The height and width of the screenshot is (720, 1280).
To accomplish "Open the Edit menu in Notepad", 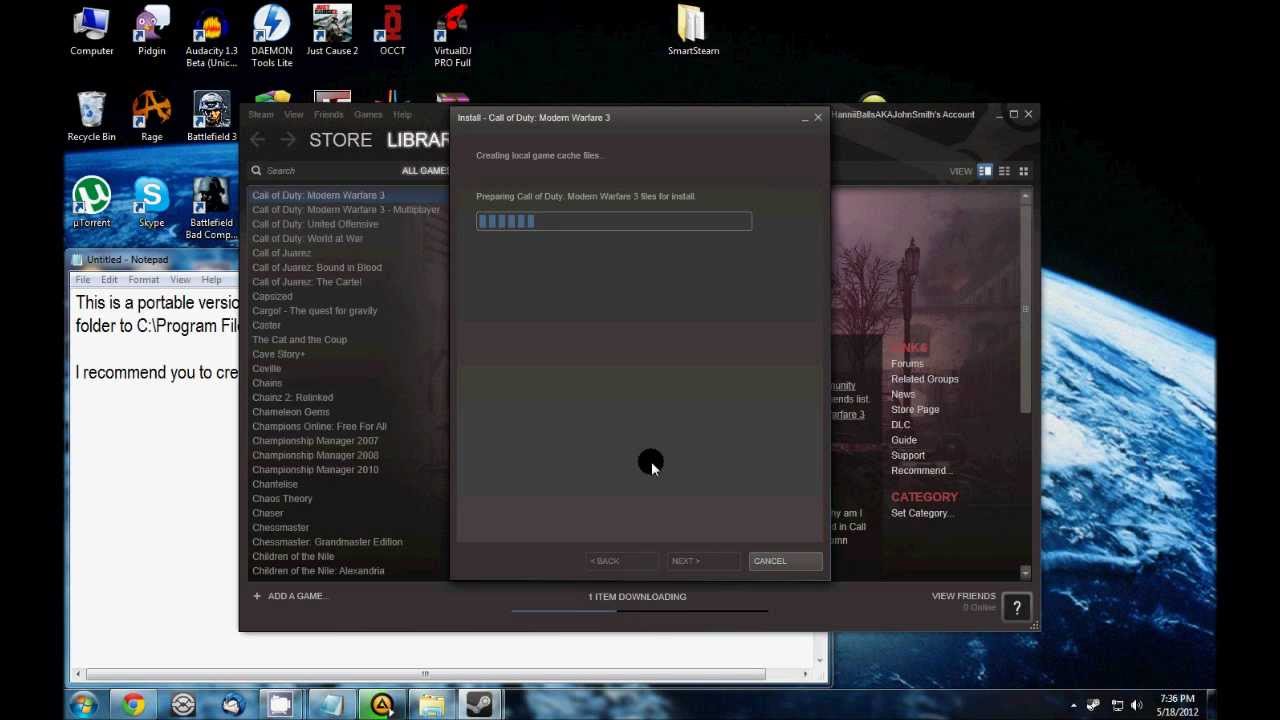I will (x=109, y=280).
